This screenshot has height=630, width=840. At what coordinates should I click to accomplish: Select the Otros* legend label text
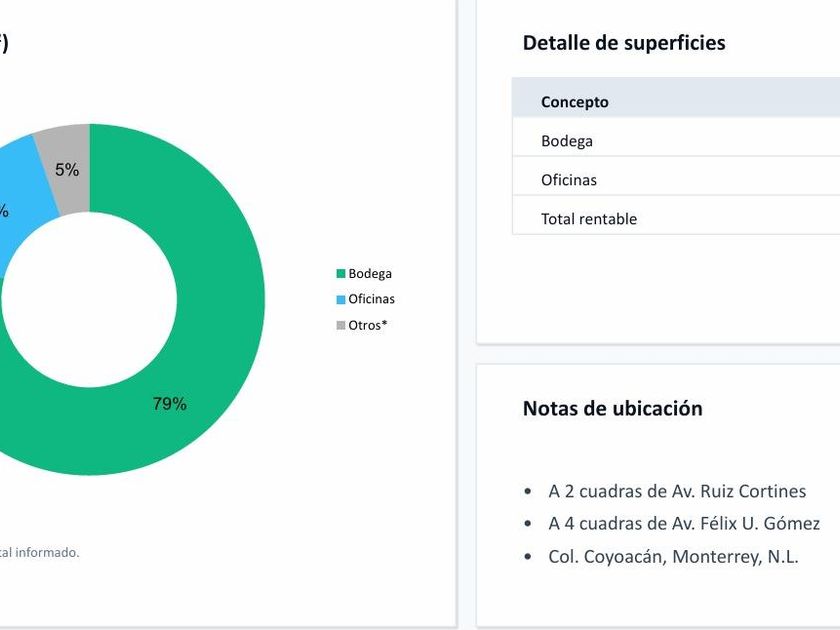pos(367,326)
